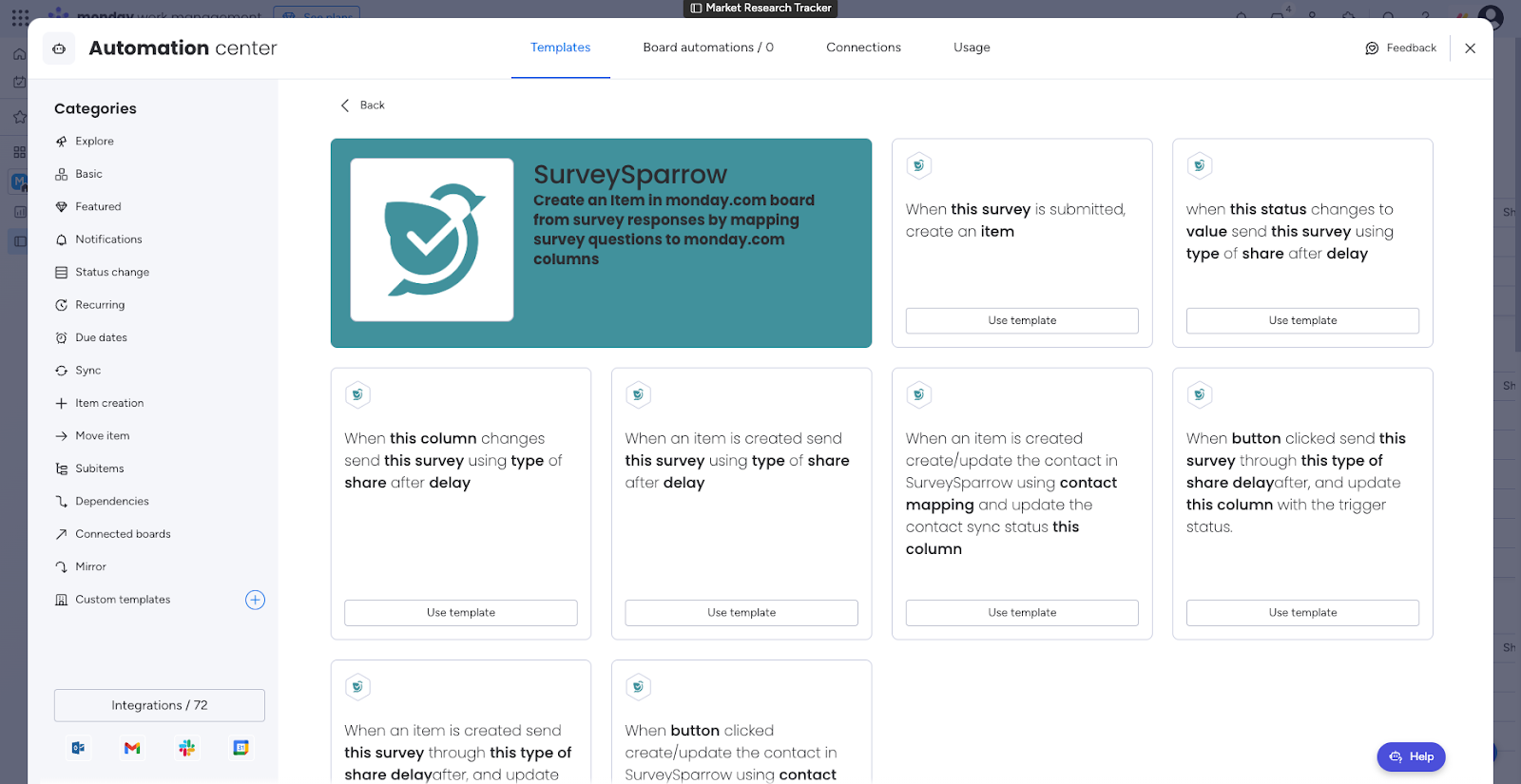Open the Help button
This screenshot has width=1521, height=784.
[x=1411, y=756]
